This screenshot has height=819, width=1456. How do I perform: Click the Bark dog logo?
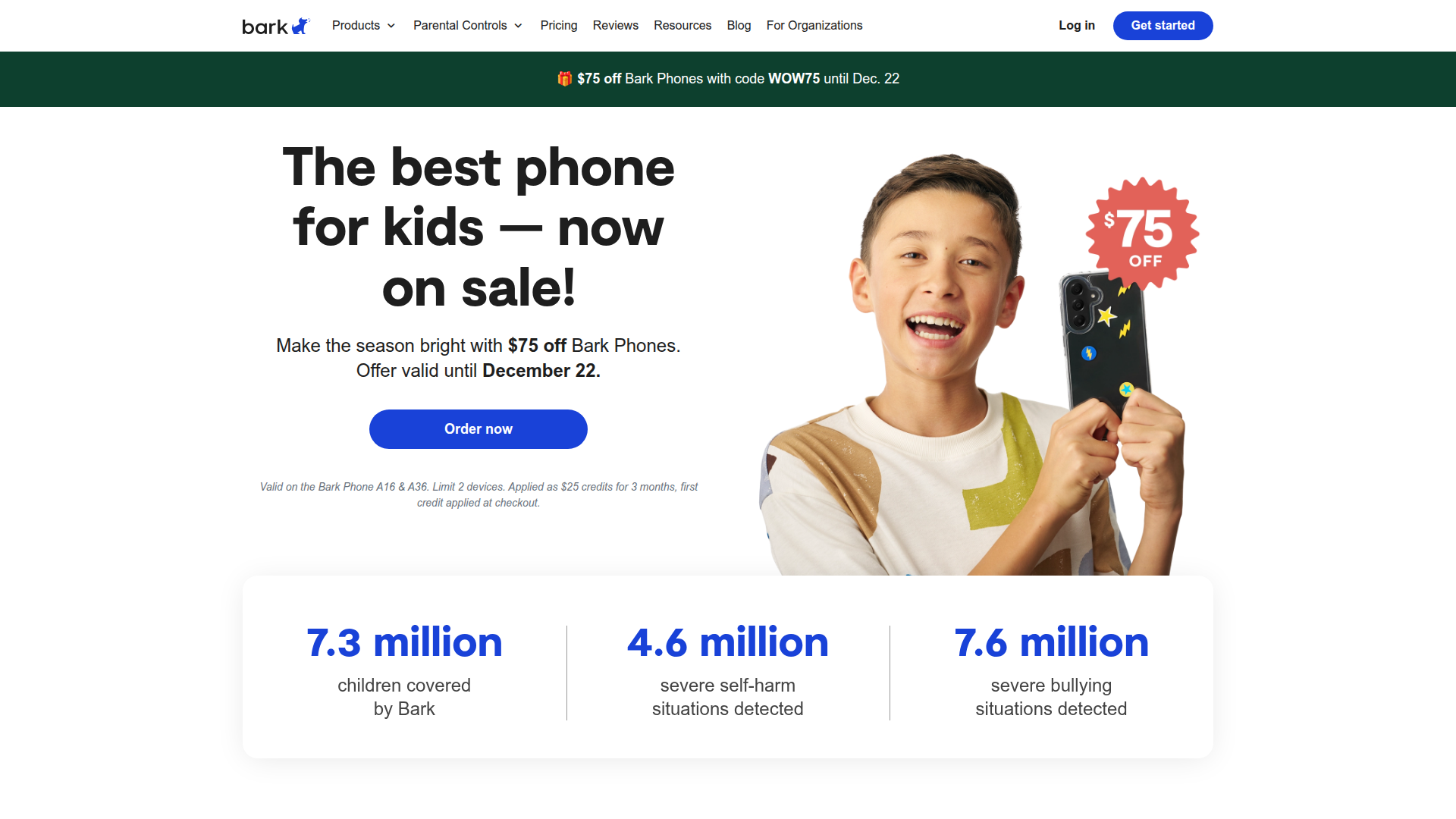click(x=276, y=27)
